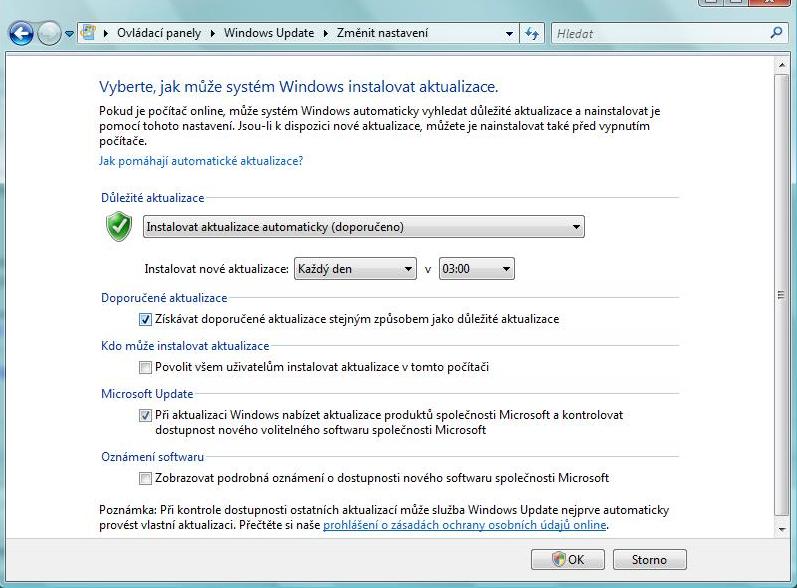
Task: Click the vertical scrollbar thumb
Action: [x=782, y=295]
